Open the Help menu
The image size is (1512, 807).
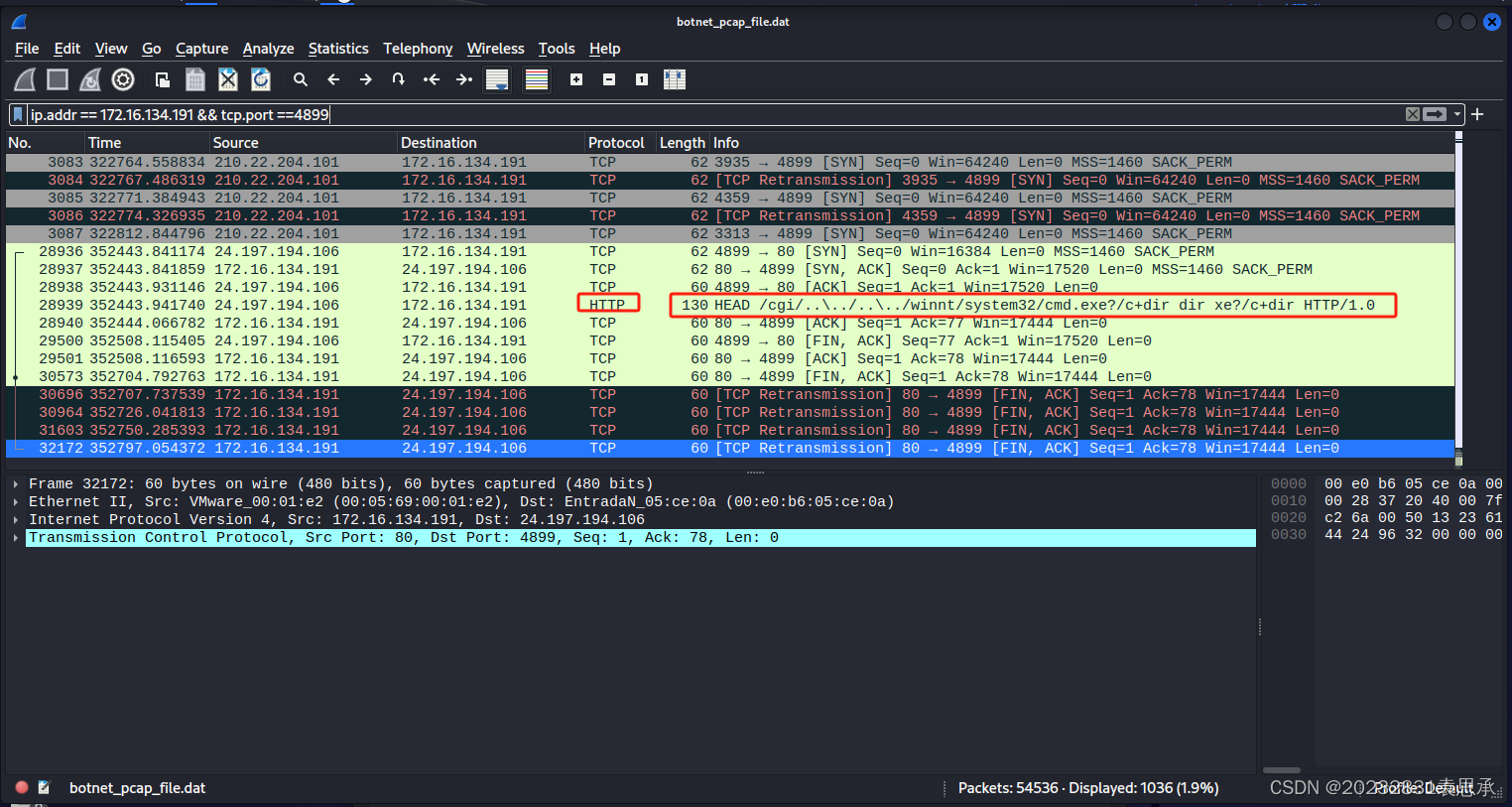pyautogui.click(x=604, y=49)
